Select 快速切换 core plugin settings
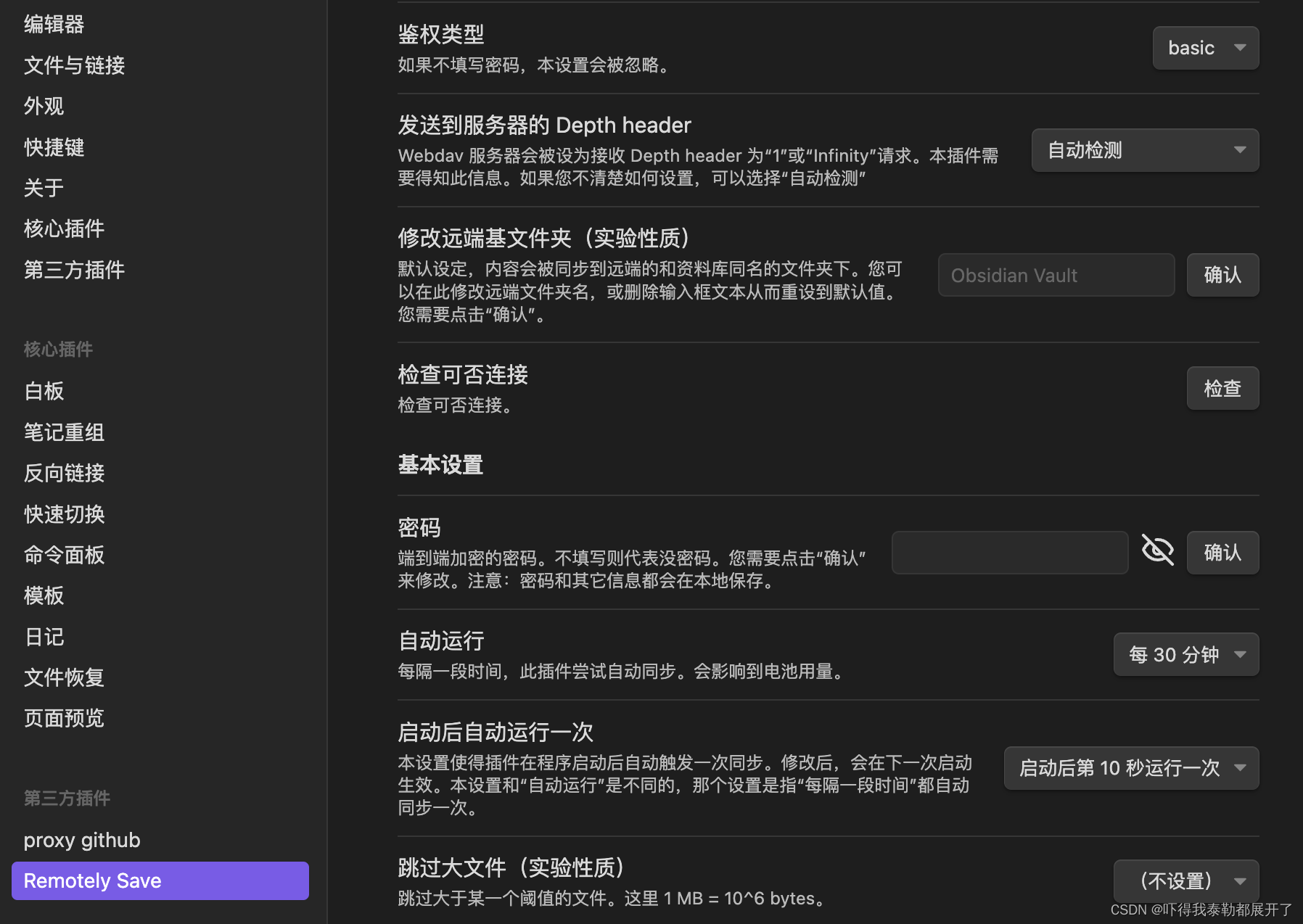Image resolution: width=1303 pixels, height=924 pixels. [64, 514]
